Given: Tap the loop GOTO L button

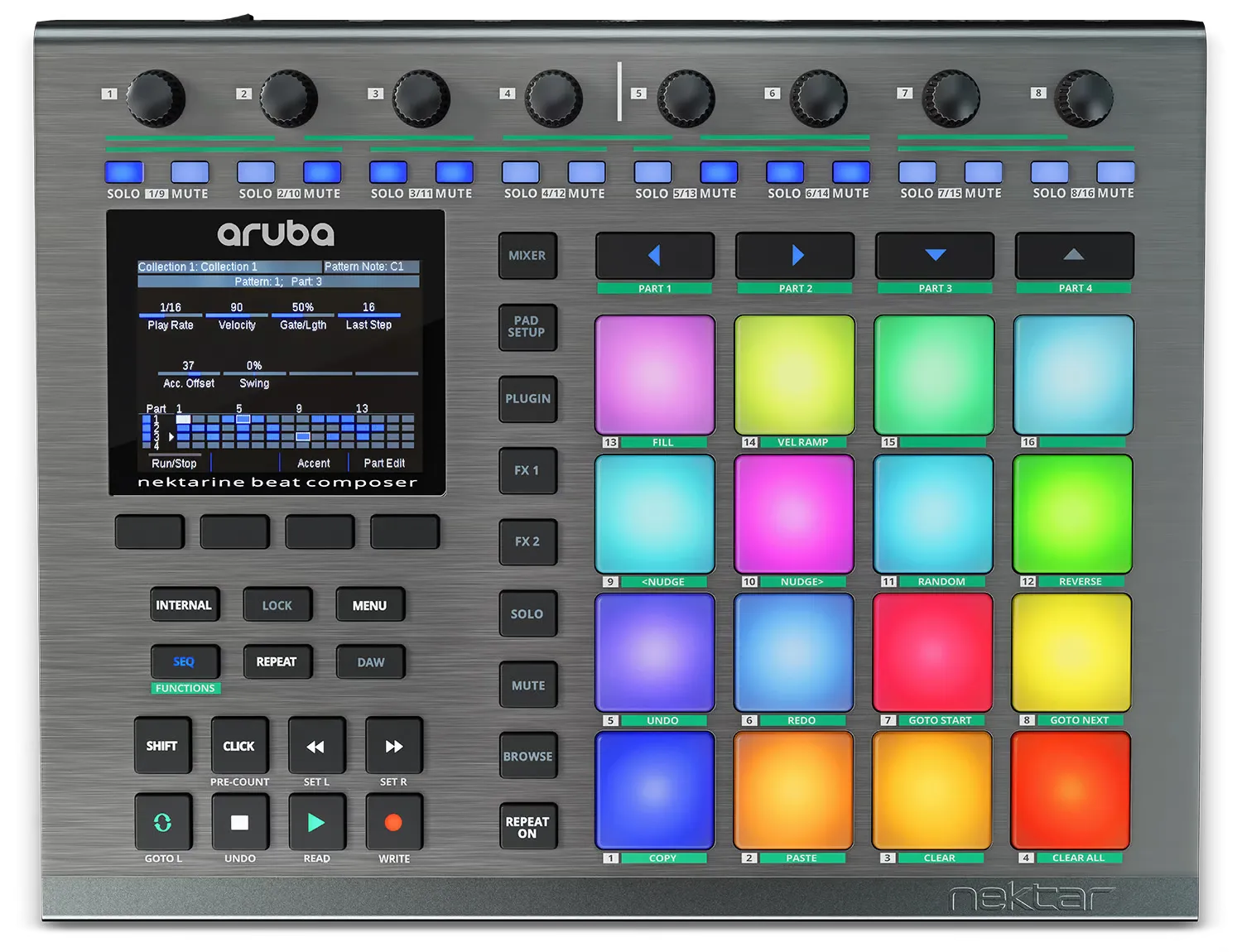Looking at the screenshot, I should 163,822.
